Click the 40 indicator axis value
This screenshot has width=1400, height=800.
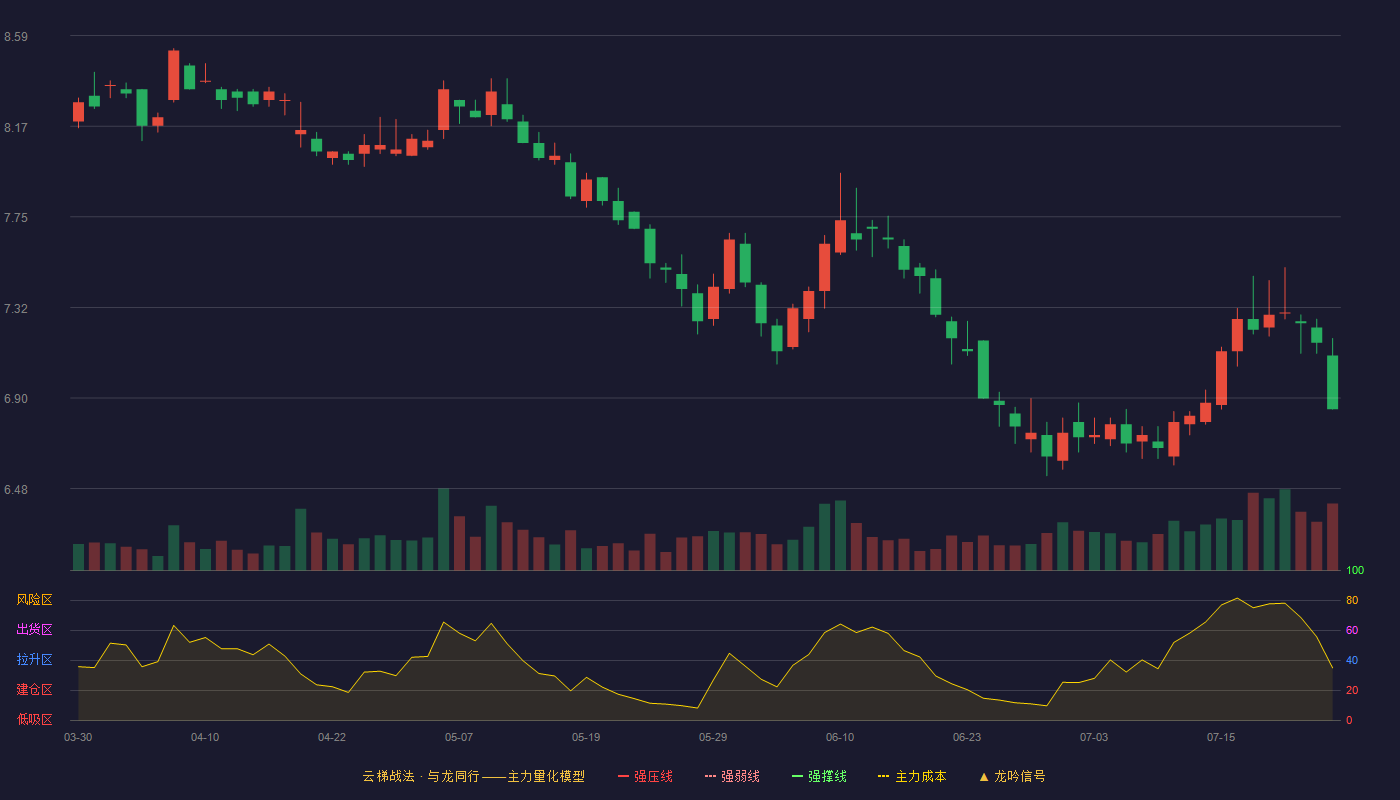tap(1352, 660)
